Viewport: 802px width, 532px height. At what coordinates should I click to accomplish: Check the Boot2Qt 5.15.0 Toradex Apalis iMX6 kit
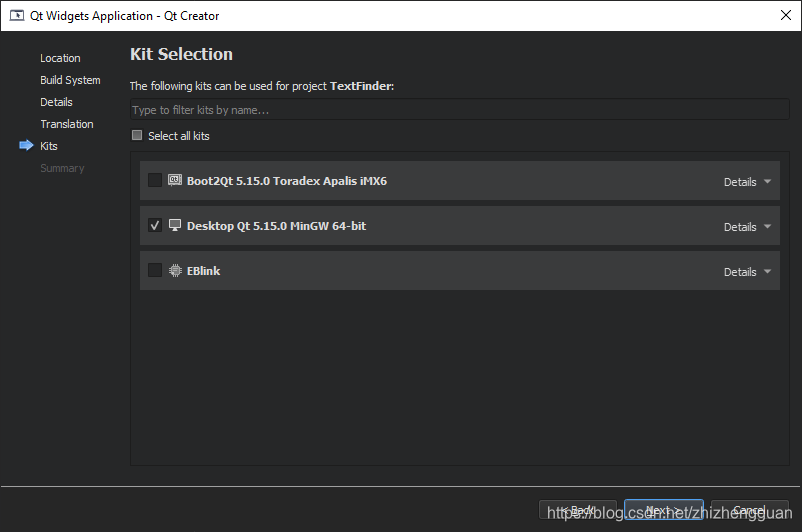pos(155,180)
